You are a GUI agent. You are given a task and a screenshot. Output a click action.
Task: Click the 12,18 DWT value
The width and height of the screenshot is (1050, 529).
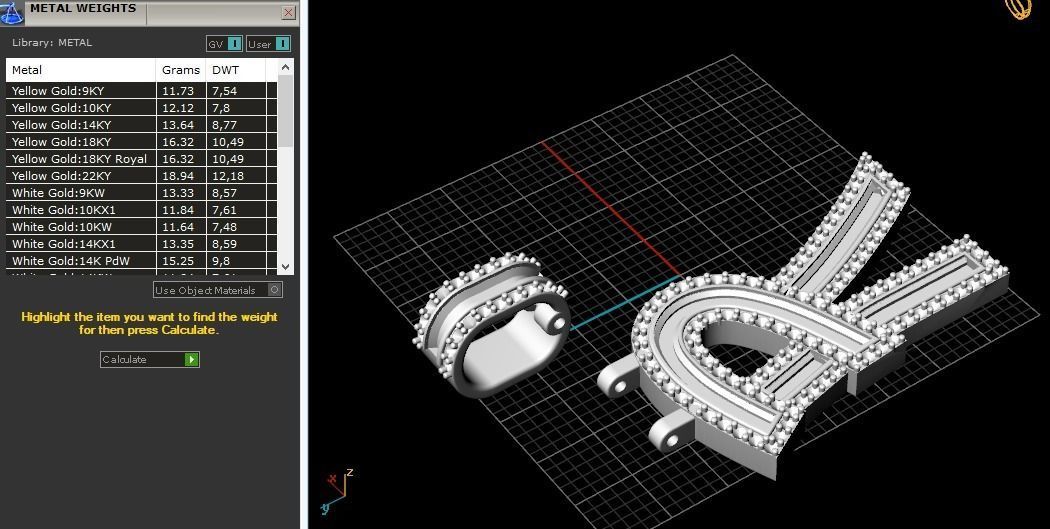[x=228, y=176]
